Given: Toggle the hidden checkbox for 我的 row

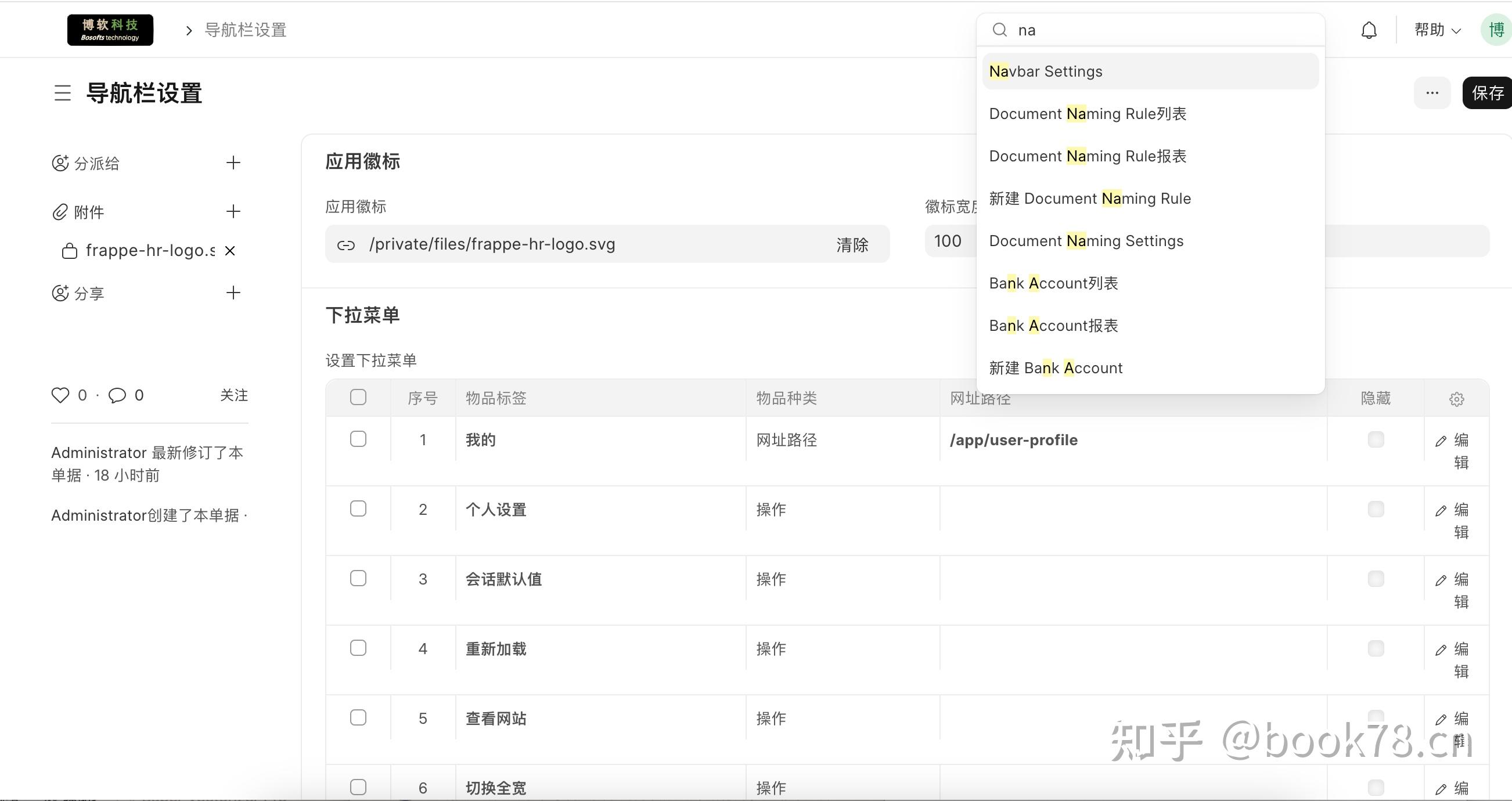Looking at the screenshot, I should coord(1375,439).
